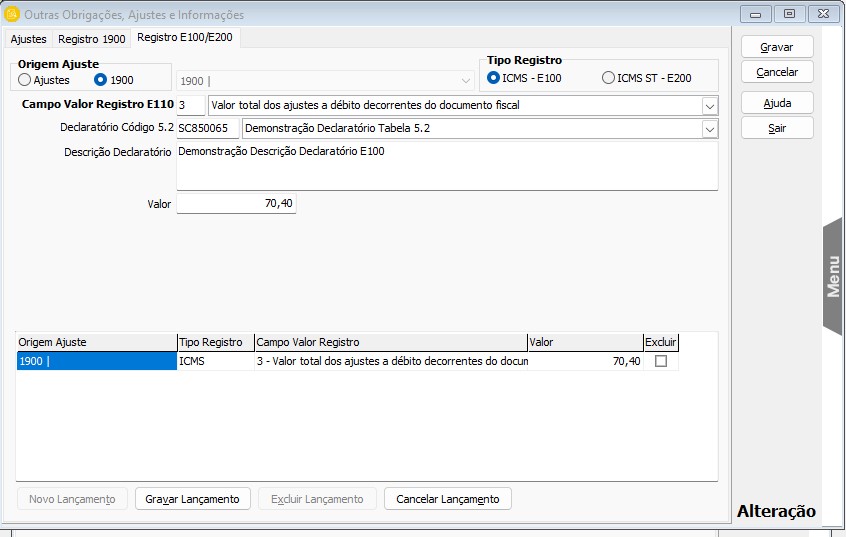Expand Campo Valor Registro E110 dropdown
The width and height of the screenshot is (846, 537).
coord(709,106)
